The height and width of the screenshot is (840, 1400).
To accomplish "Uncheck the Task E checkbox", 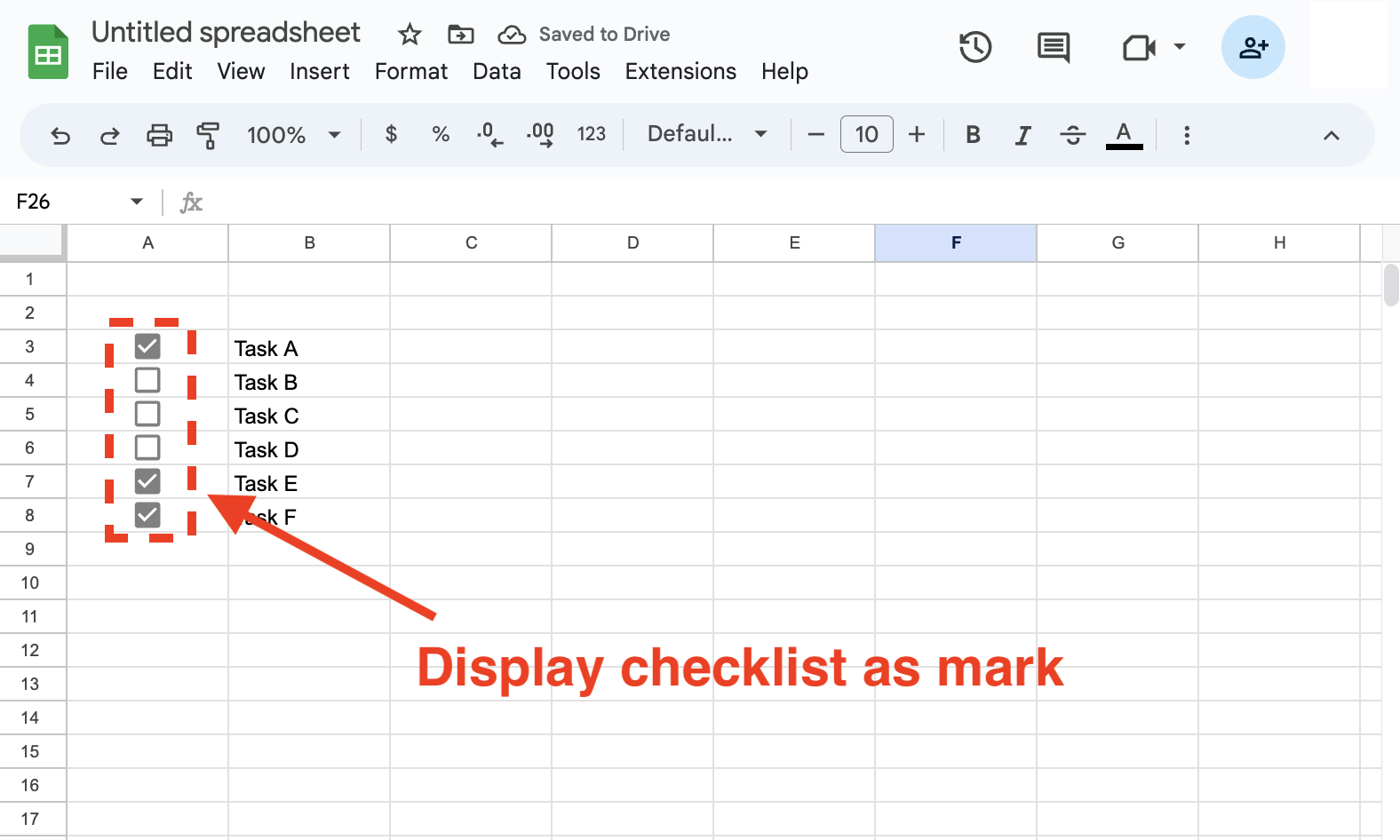I will 147,481.
